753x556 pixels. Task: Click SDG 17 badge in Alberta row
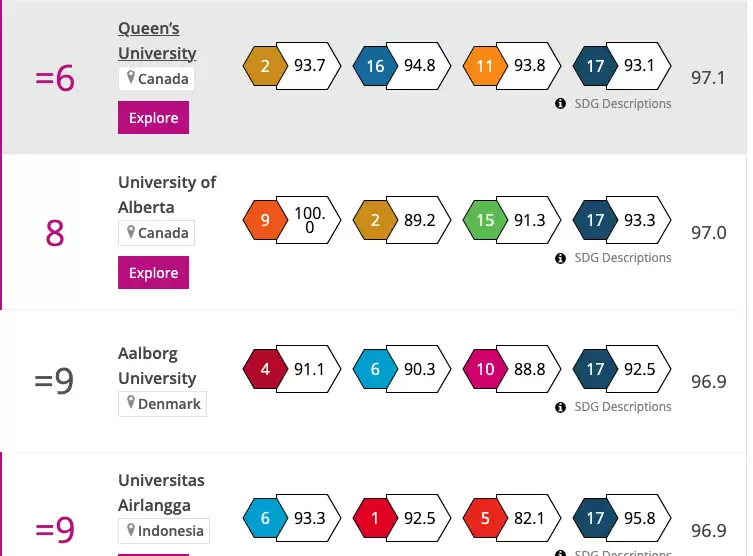coord(595,220)
